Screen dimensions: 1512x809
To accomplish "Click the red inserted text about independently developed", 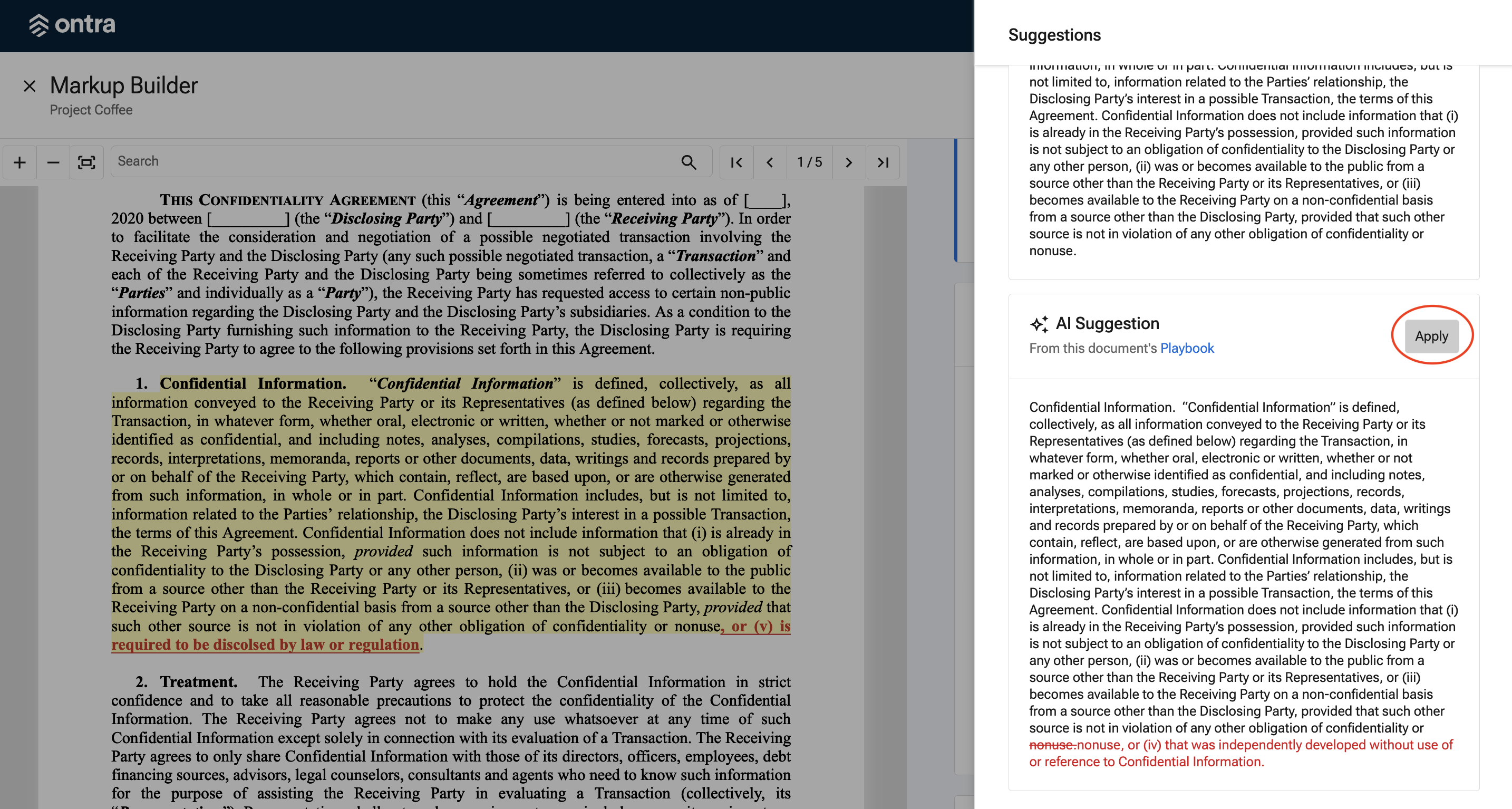I will [x=1242, y=753].
